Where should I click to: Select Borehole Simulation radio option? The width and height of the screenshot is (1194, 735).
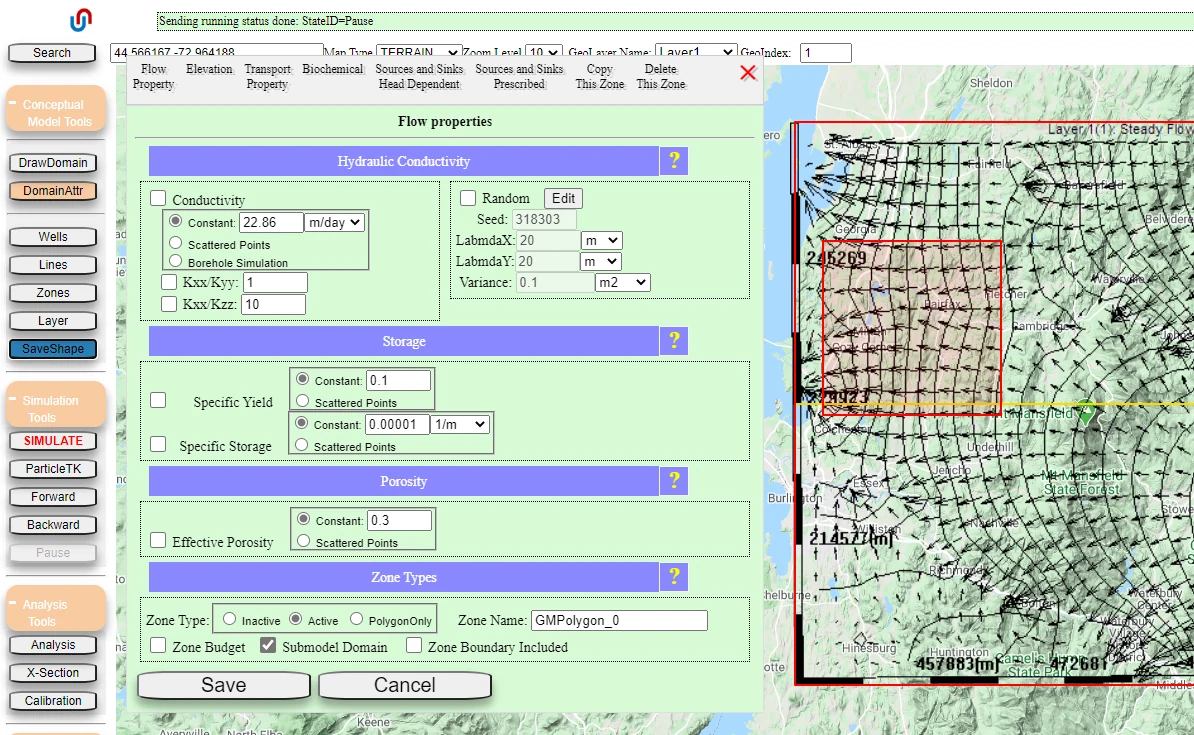[176, 260]
